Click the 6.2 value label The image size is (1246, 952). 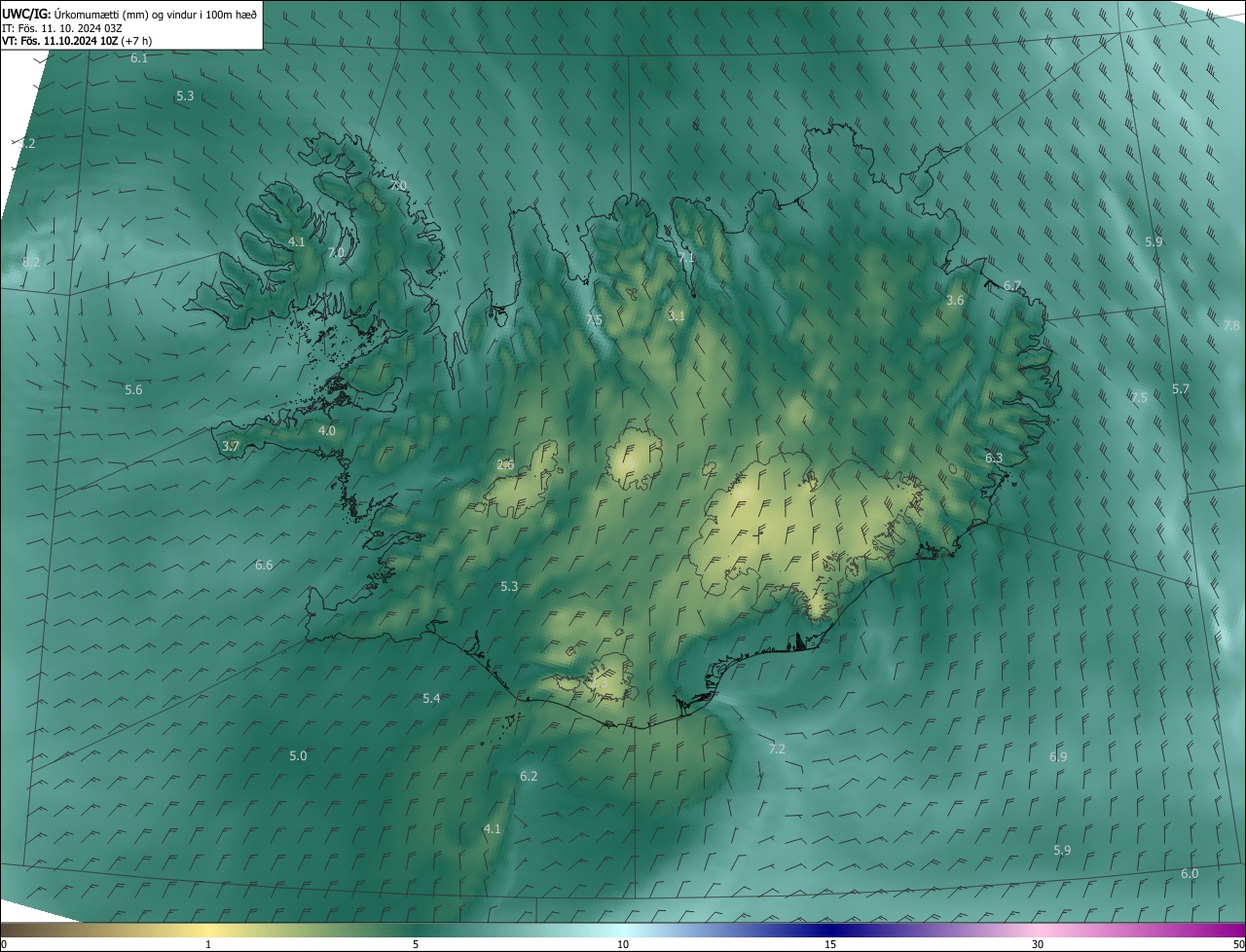coord(529,777)
